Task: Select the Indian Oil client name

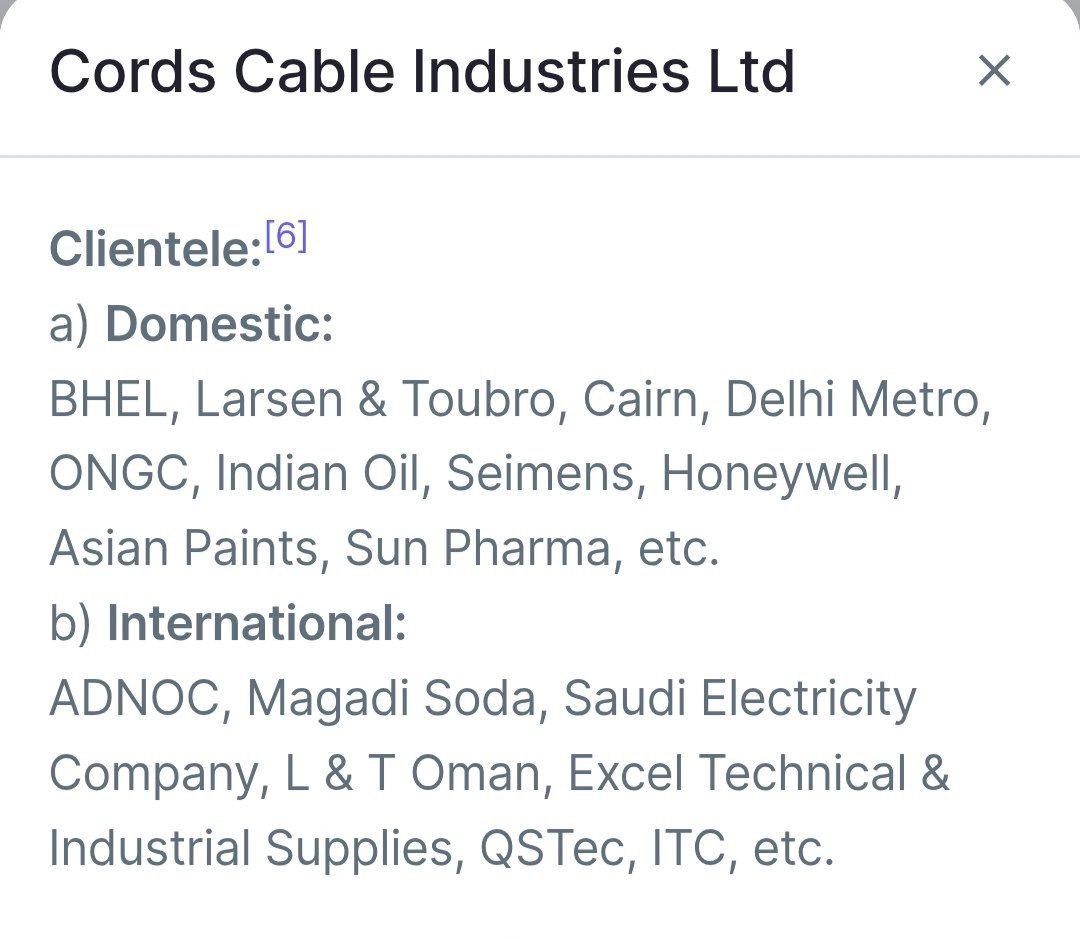Action: [x=316, y=474]
